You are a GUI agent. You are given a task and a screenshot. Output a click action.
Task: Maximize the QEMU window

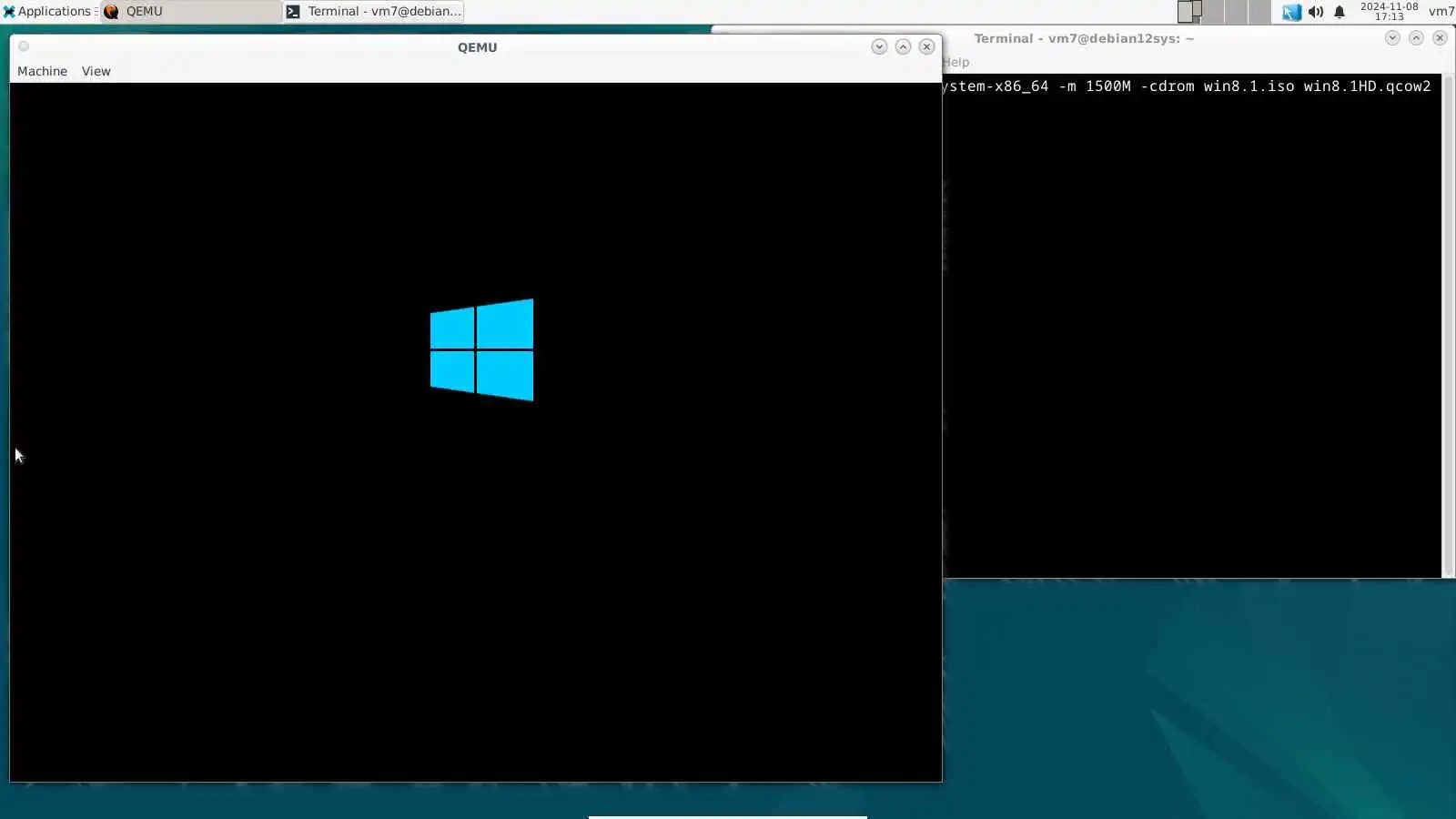coord(903,46)
